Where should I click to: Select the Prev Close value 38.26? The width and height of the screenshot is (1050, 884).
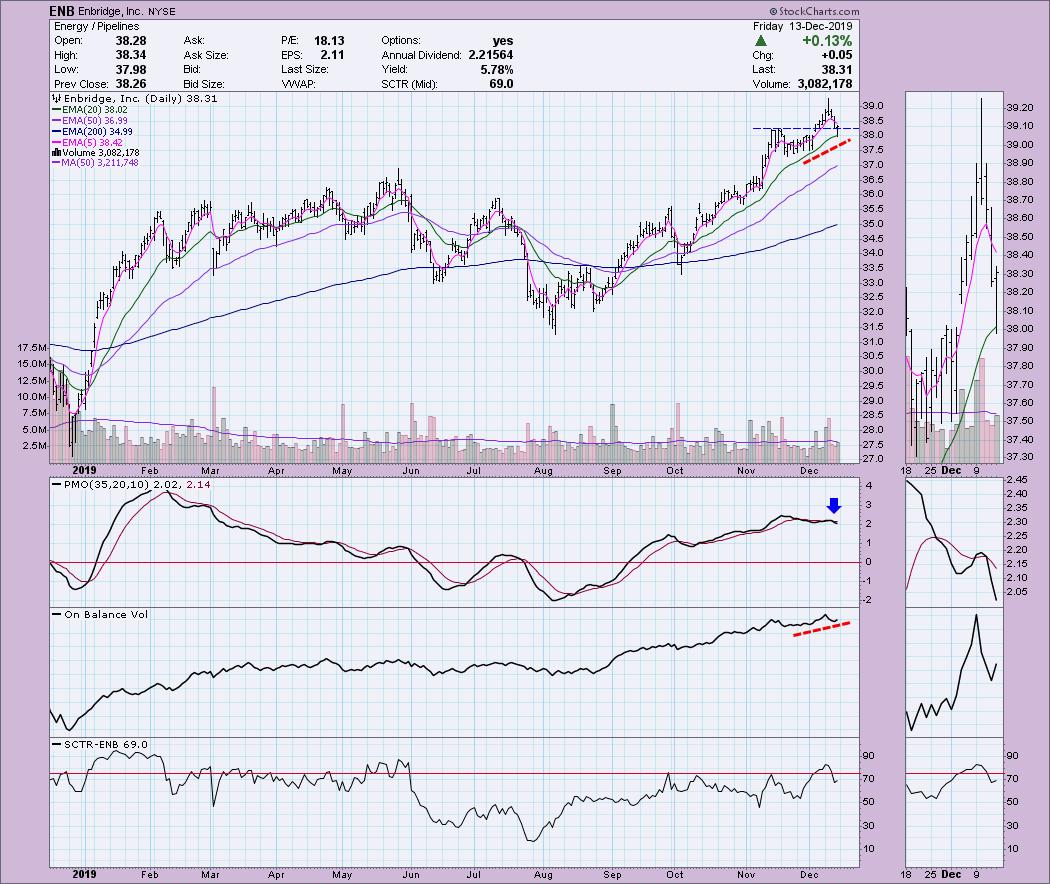tap(131, 84)
